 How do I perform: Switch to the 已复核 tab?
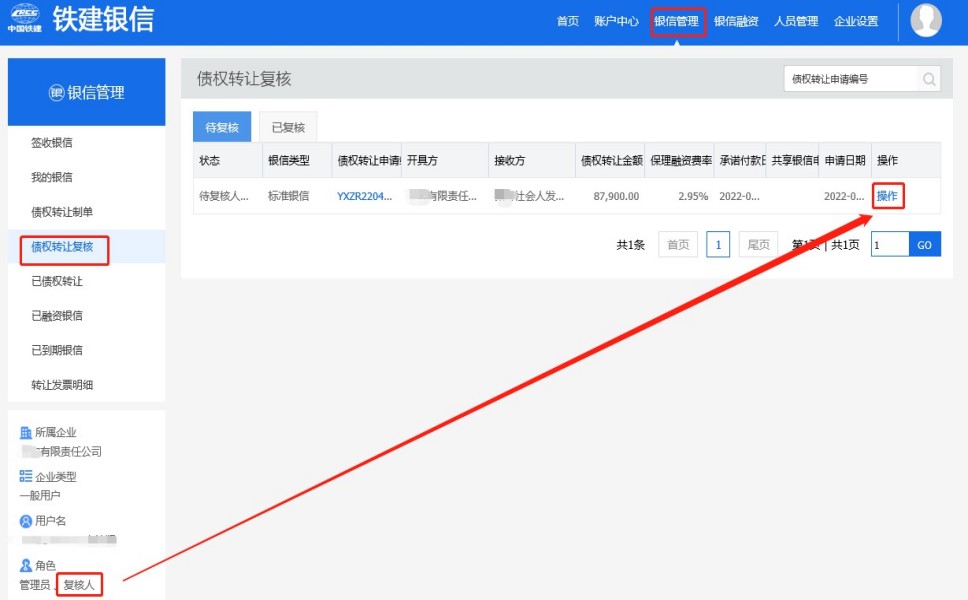click(x=288, y=128)
